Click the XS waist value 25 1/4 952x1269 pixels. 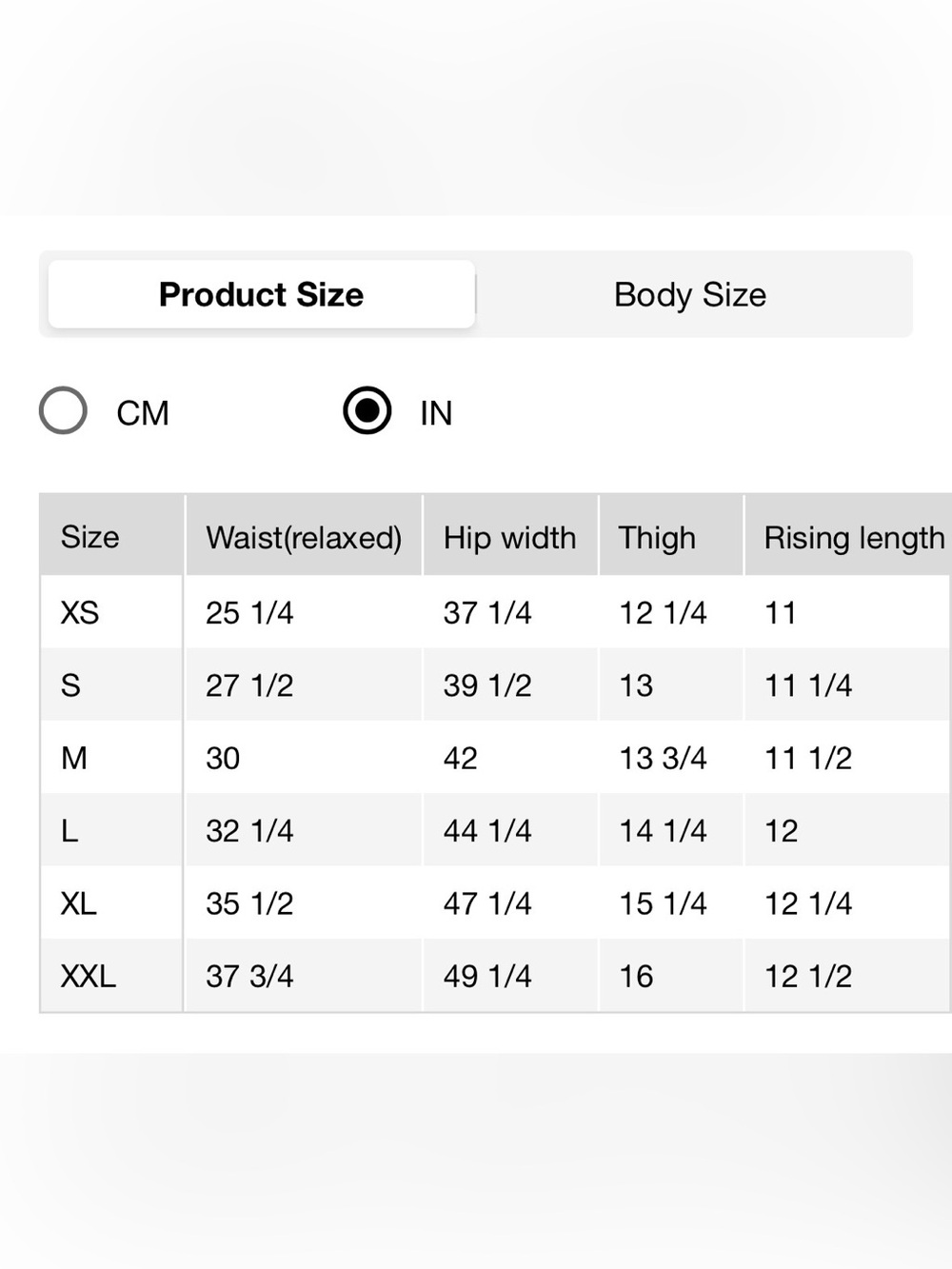249,612
